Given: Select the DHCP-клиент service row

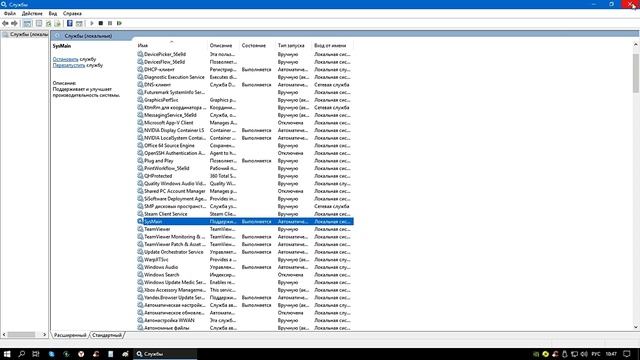Looking at the screenshot, I should pos(245,69).
